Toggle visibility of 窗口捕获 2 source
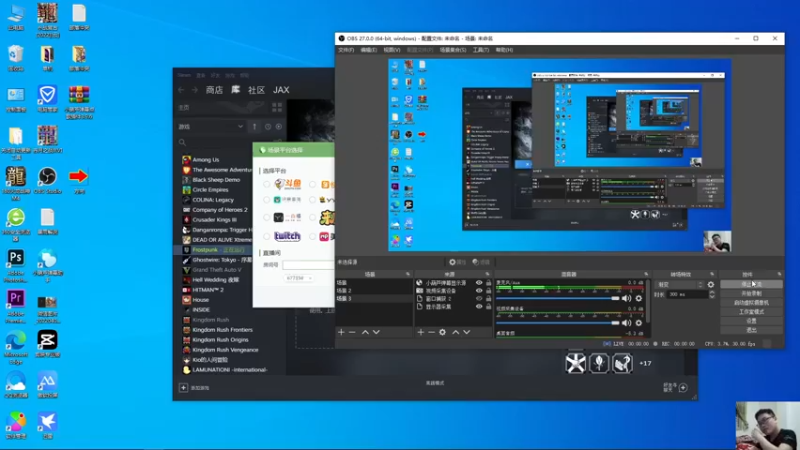The width and height of the screenshot is (800, 450). click(479, 299)
